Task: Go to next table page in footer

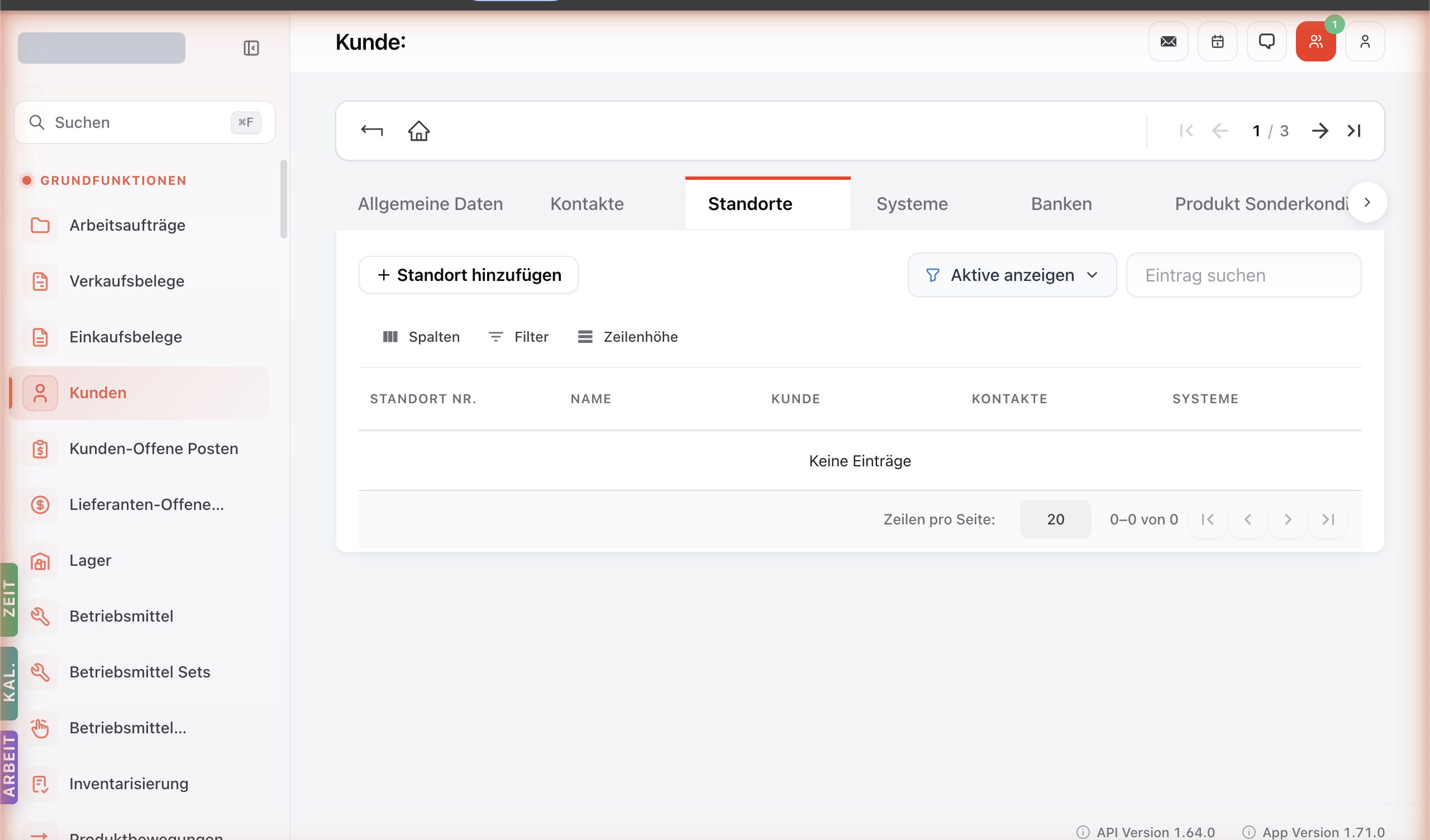Action: (x=1288, y=519)
